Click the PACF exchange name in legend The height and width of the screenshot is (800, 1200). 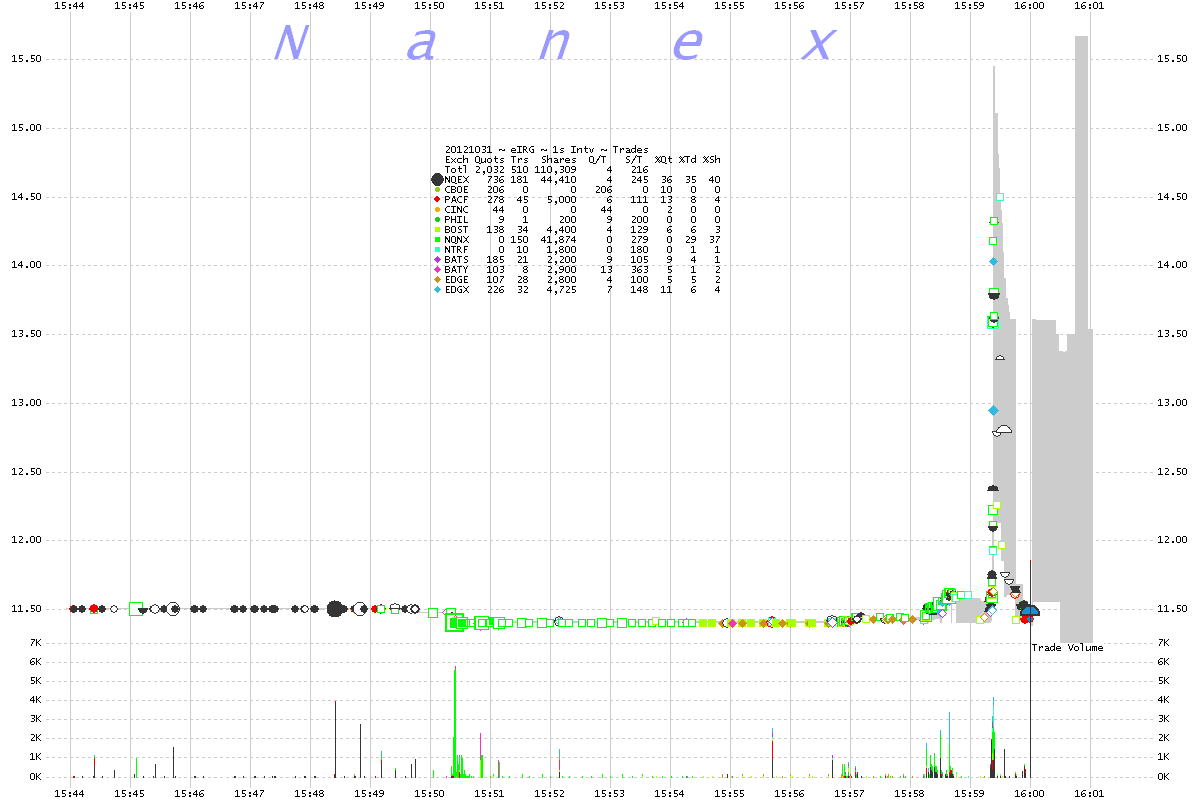tap(456, 200)
